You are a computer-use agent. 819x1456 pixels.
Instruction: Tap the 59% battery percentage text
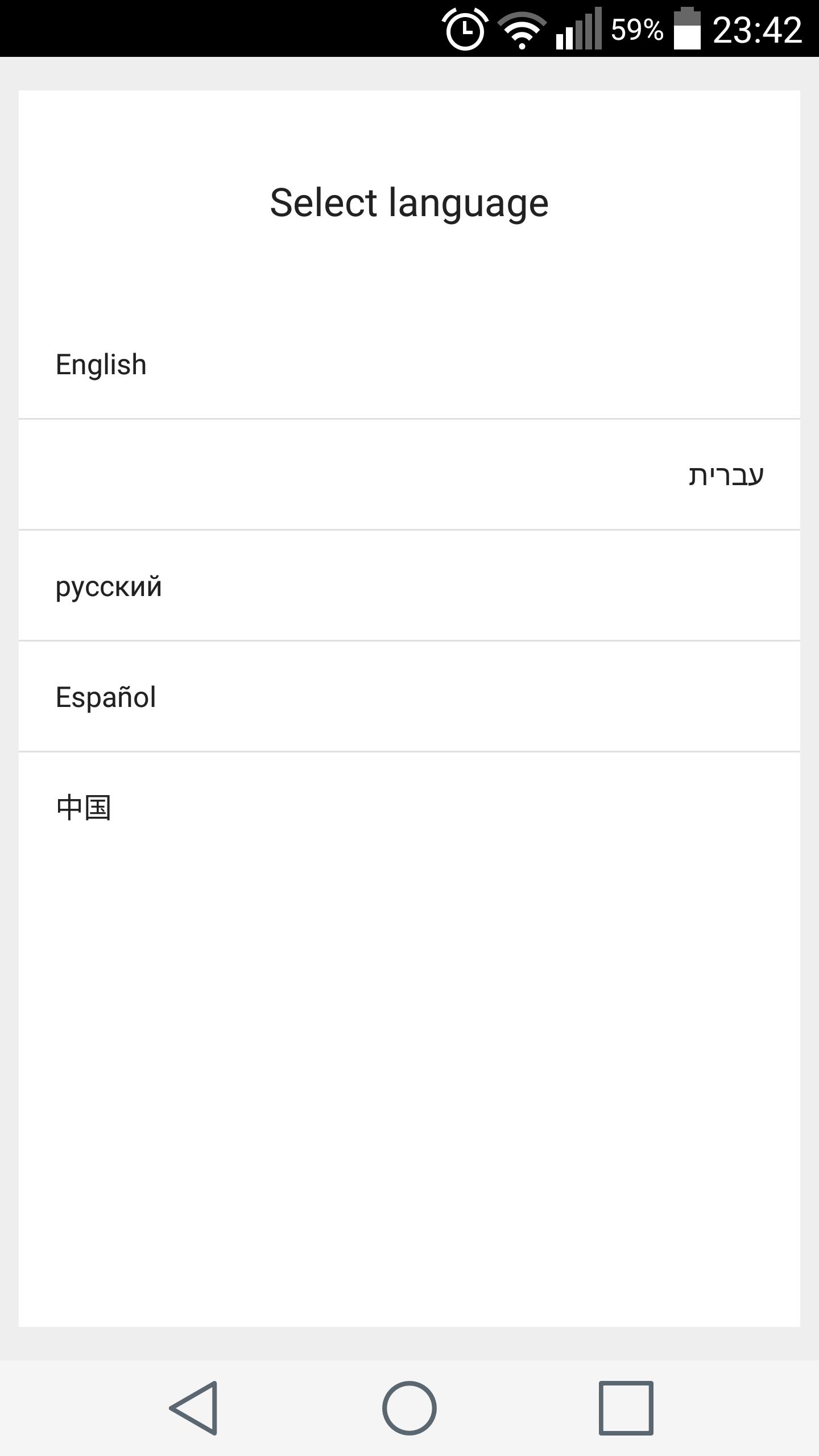(x=637, y=30)
